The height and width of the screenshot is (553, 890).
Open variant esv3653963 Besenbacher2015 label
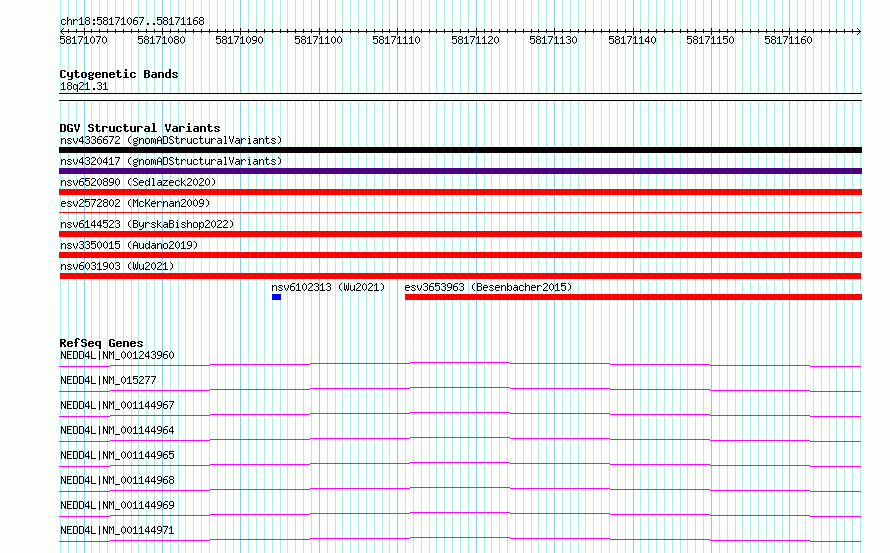488,287
